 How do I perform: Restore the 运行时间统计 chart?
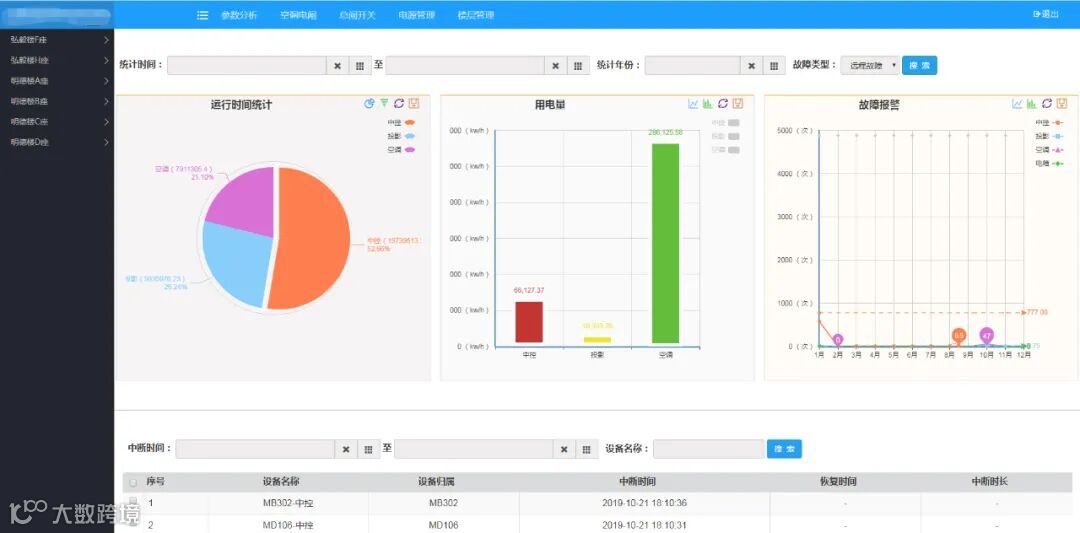399,103
